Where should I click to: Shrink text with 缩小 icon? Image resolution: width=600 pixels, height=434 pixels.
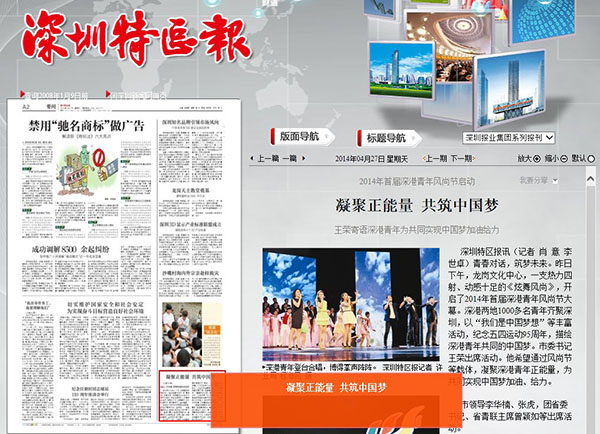click(564, 158)
